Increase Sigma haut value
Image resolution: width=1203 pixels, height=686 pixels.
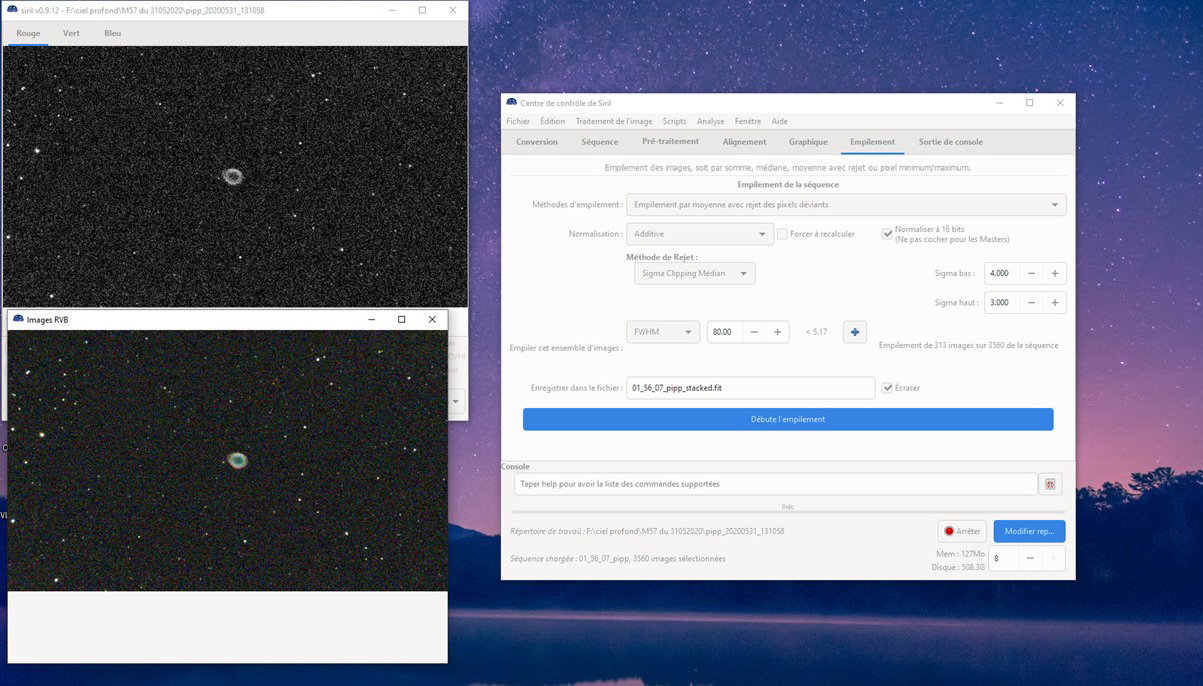[1055, 302]
